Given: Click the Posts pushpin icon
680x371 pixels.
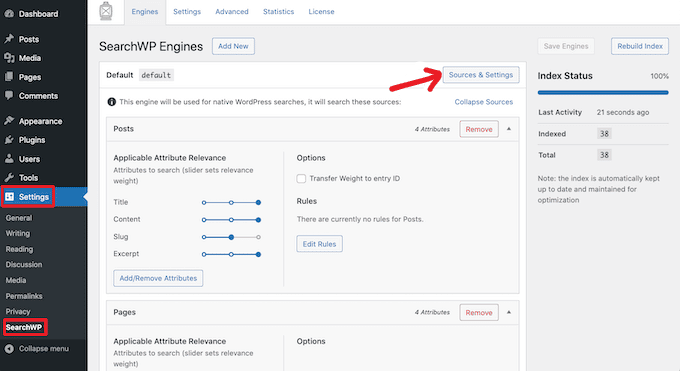Looking at the screenshot, I should (9, 39).
